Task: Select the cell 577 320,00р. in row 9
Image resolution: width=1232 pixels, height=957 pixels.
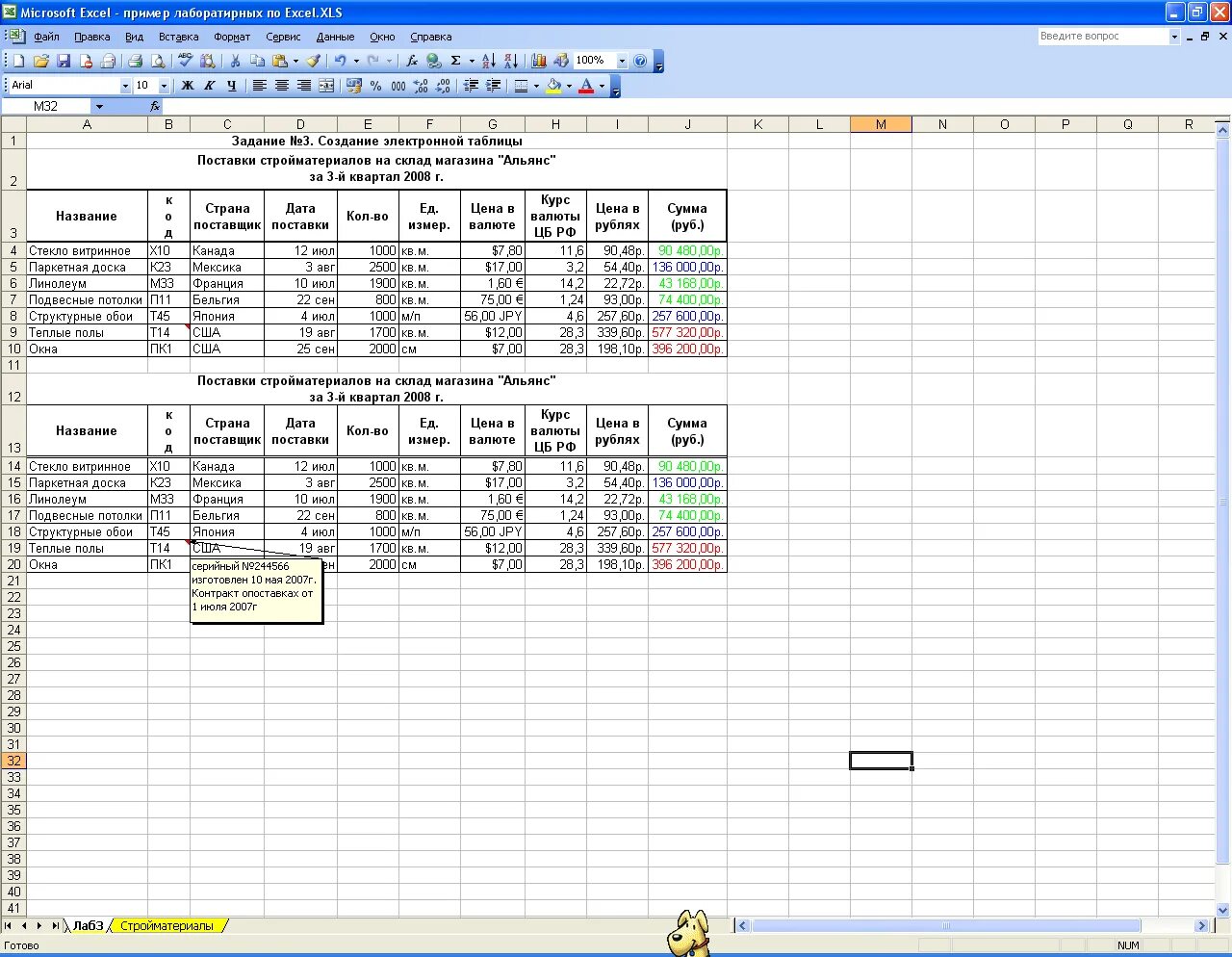Action: pyautogui.click(x=687, y=332)
